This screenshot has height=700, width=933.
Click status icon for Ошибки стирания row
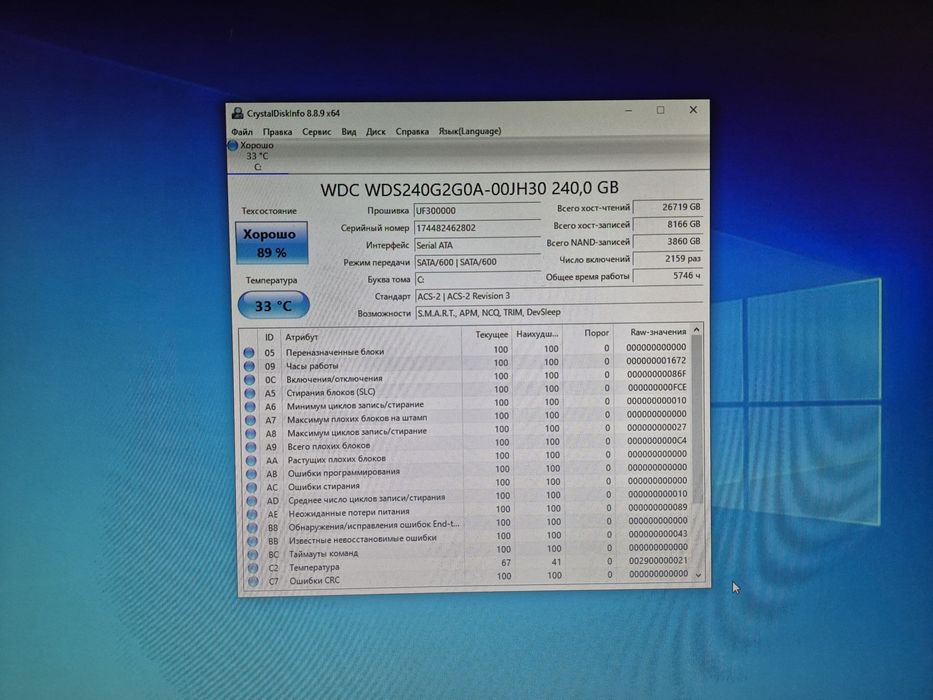point(252,488)
